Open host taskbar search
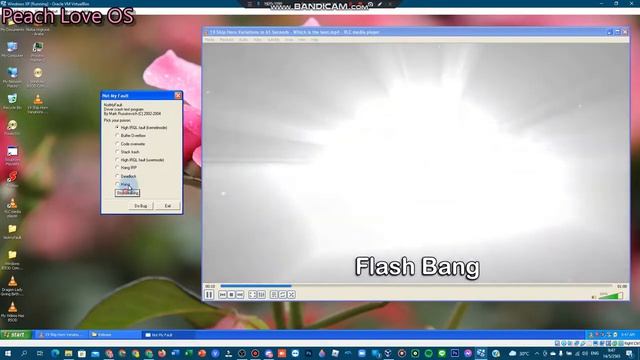The image size is (640, 360). point(24,353)
